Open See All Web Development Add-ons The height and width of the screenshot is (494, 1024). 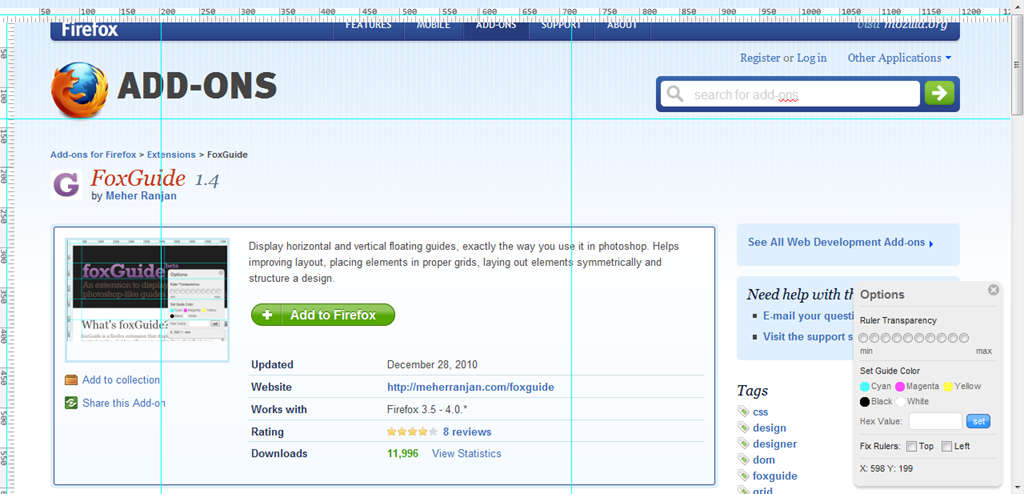point(837,242)
